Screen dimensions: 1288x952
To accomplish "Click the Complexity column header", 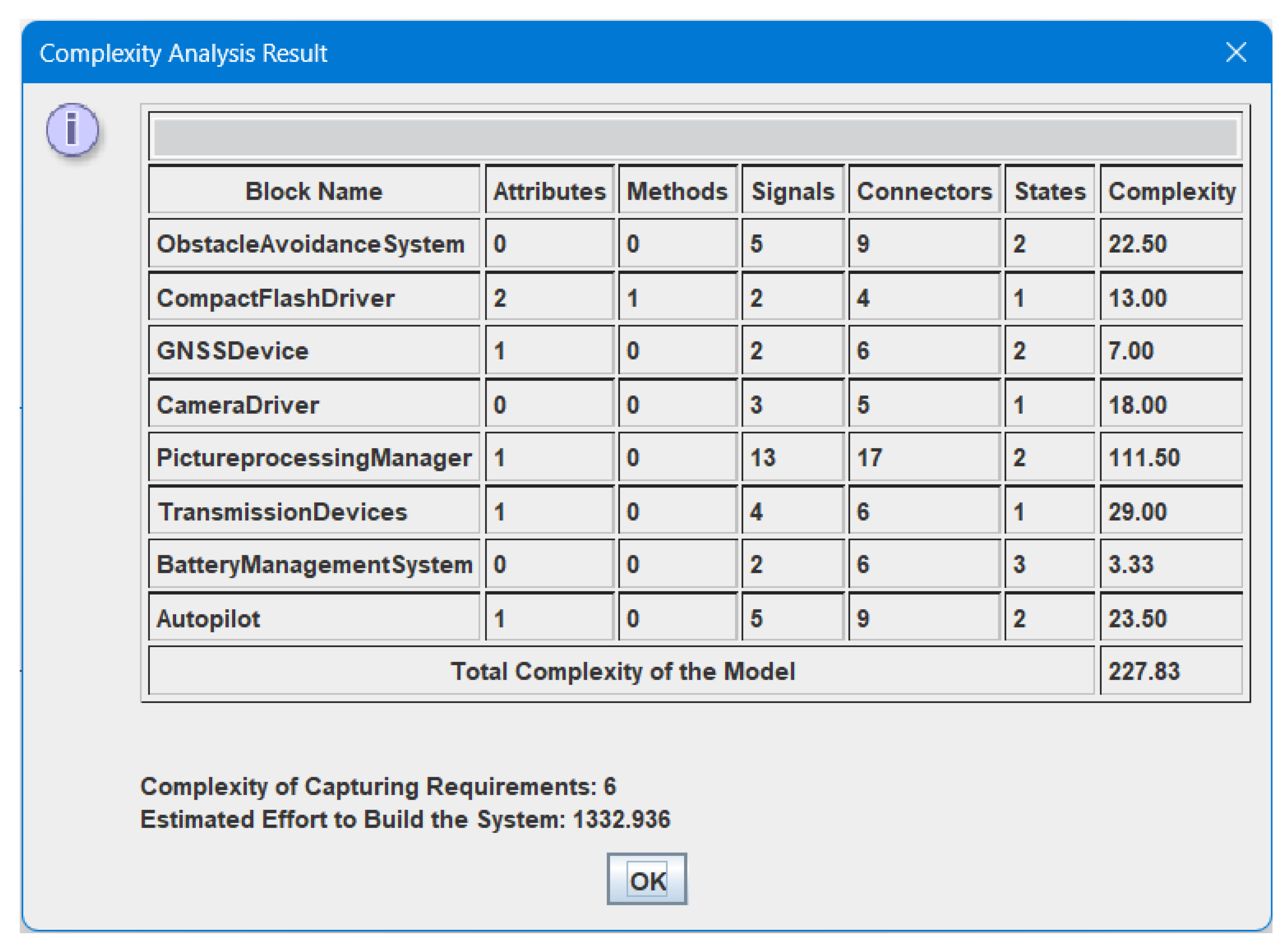I will tap(1171, 191).
